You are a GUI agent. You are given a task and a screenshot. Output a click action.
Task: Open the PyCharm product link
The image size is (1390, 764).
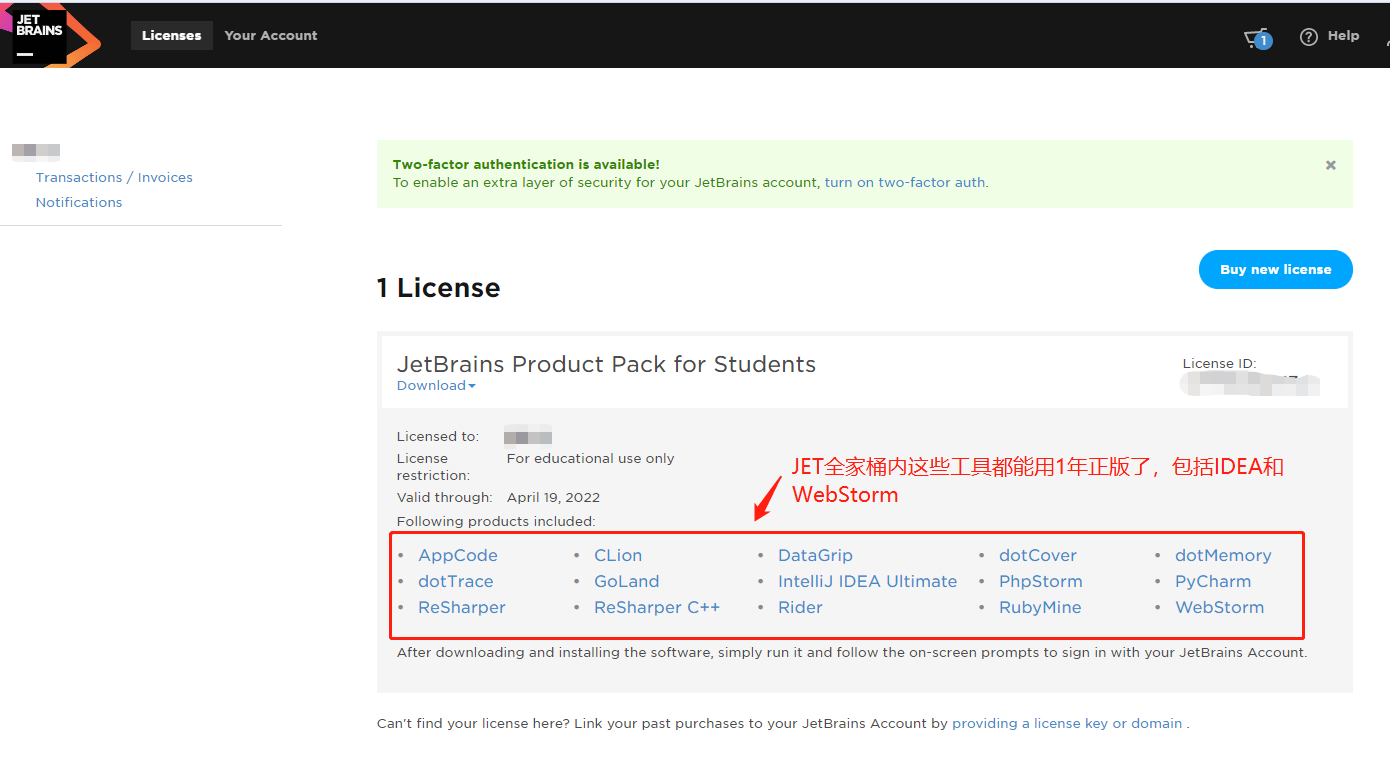click(x=1212, y=581)
